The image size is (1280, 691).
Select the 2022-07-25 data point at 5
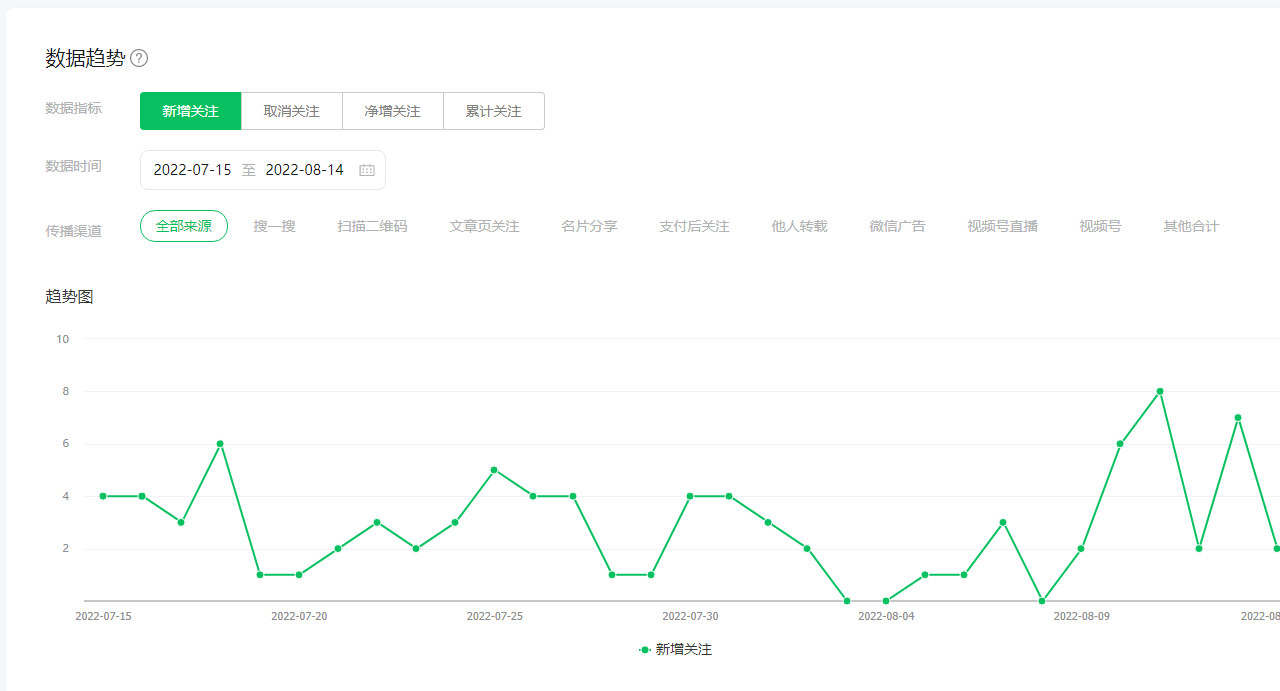point(494,470)
